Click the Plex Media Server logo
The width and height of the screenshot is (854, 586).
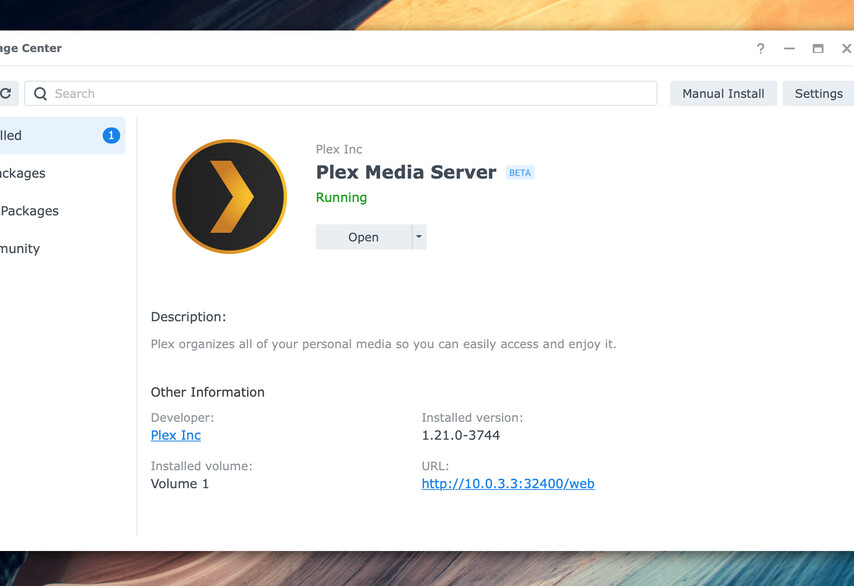pos(229,197)
